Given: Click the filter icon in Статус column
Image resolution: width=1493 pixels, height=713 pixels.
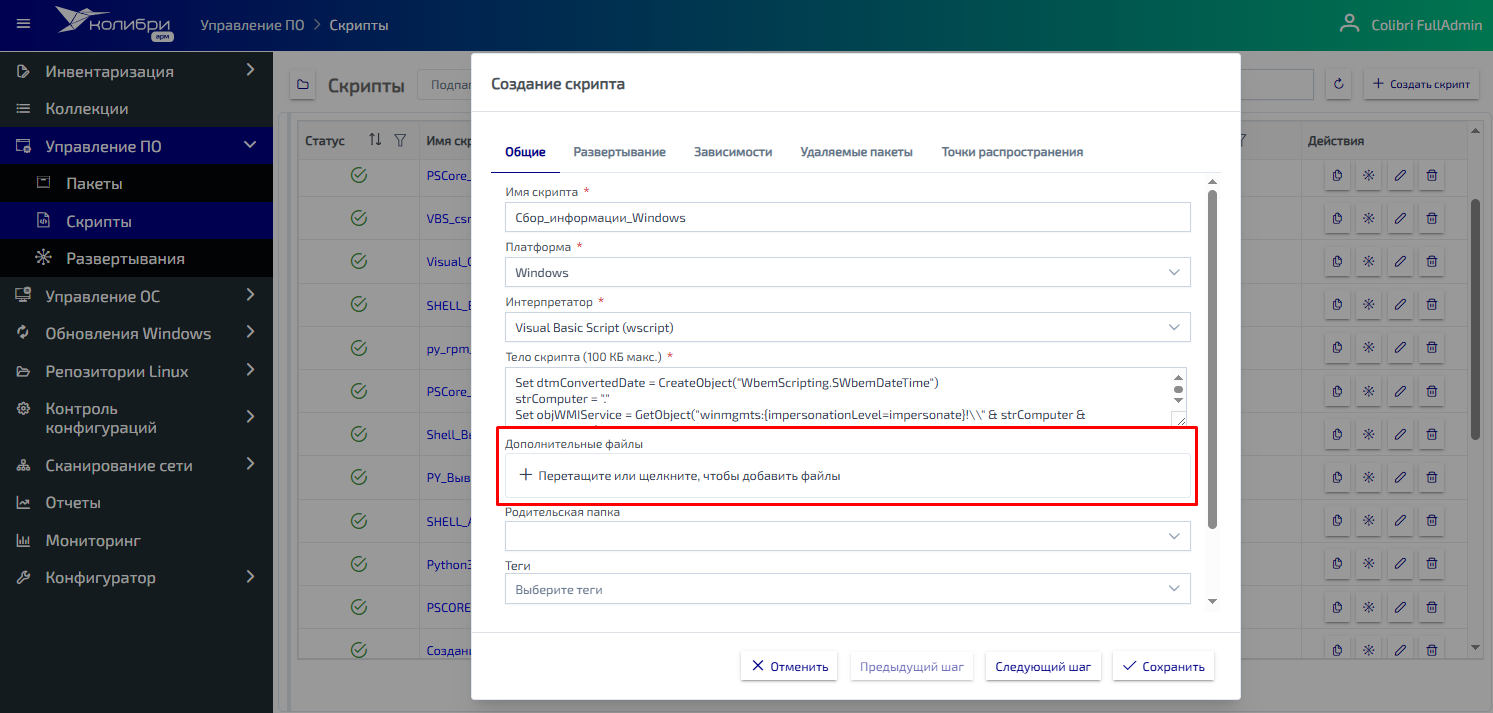Looking at the screenshot, I should pyautogui.click(x=400, y=141).
